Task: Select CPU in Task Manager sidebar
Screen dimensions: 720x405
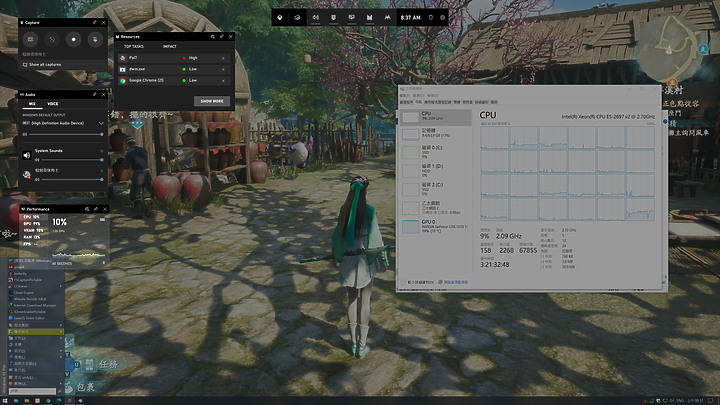Action: 435,117
